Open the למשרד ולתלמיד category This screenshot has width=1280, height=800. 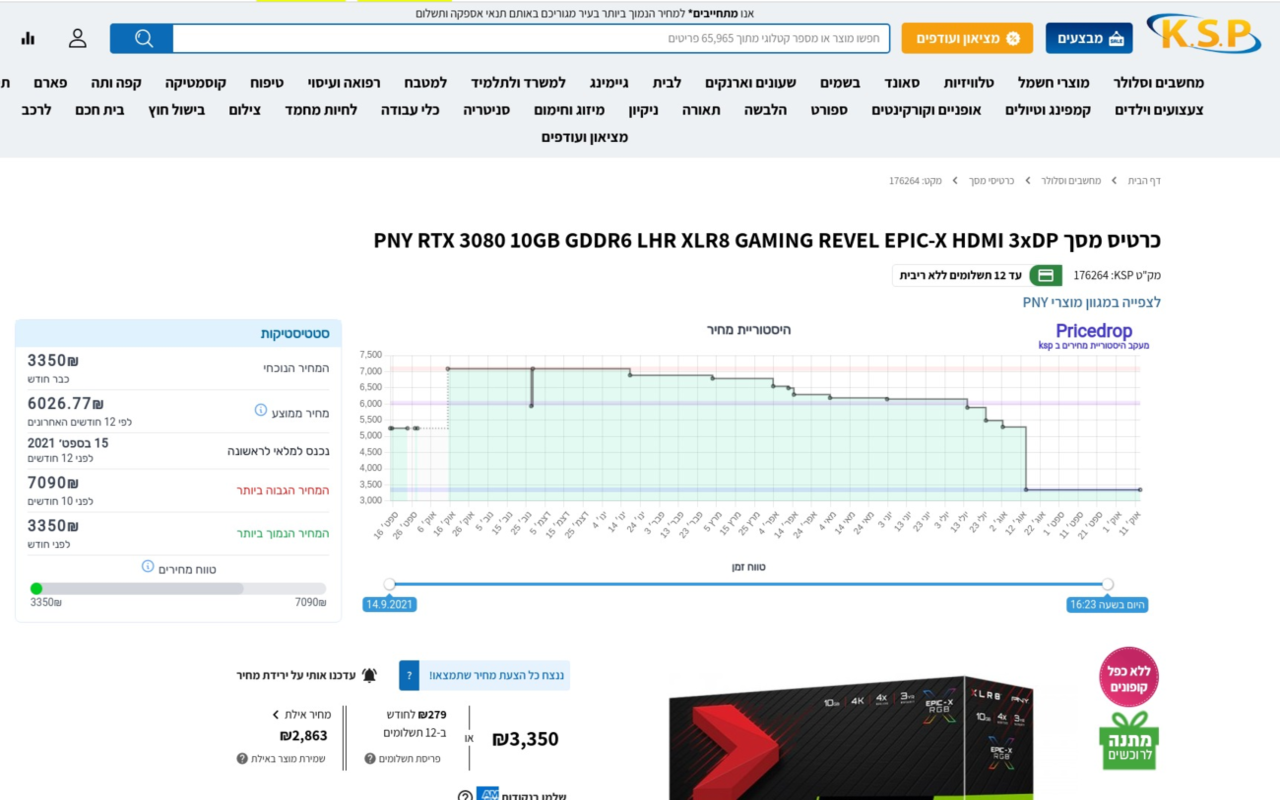(x=518, y=83)
